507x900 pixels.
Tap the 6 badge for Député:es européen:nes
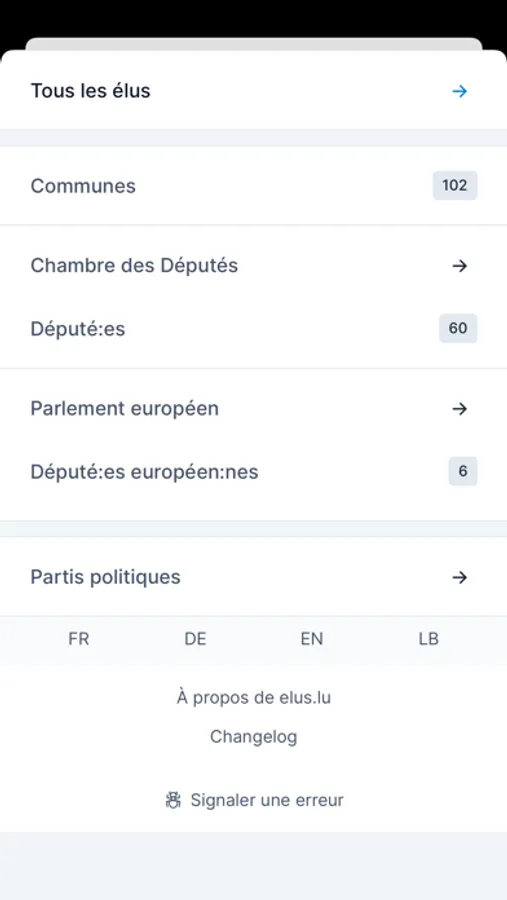coord(463,471)
